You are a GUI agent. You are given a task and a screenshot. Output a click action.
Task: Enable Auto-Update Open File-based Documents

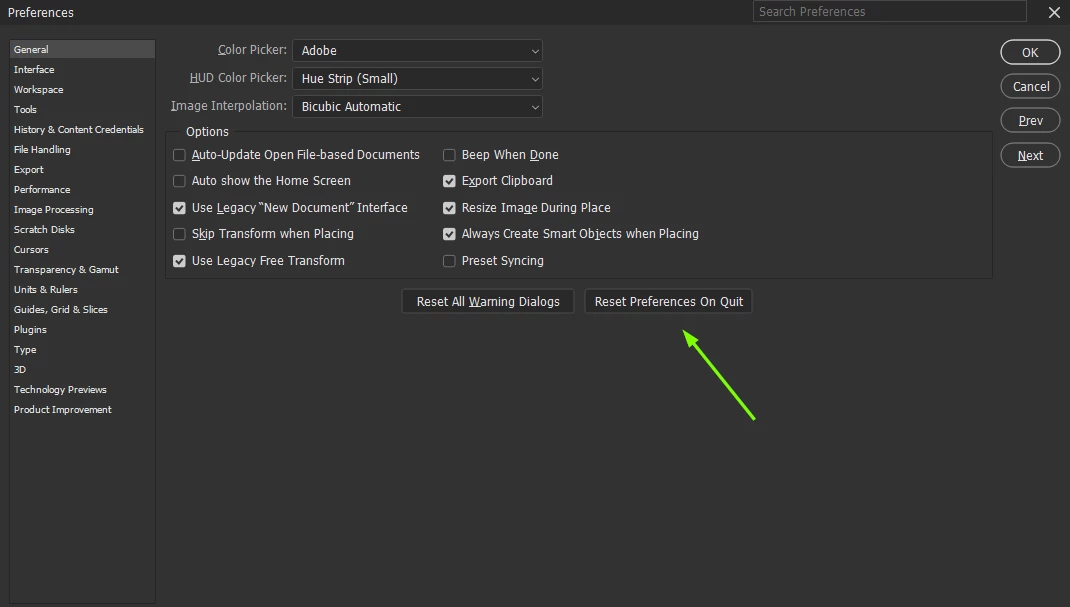click(x=179, y=155)
